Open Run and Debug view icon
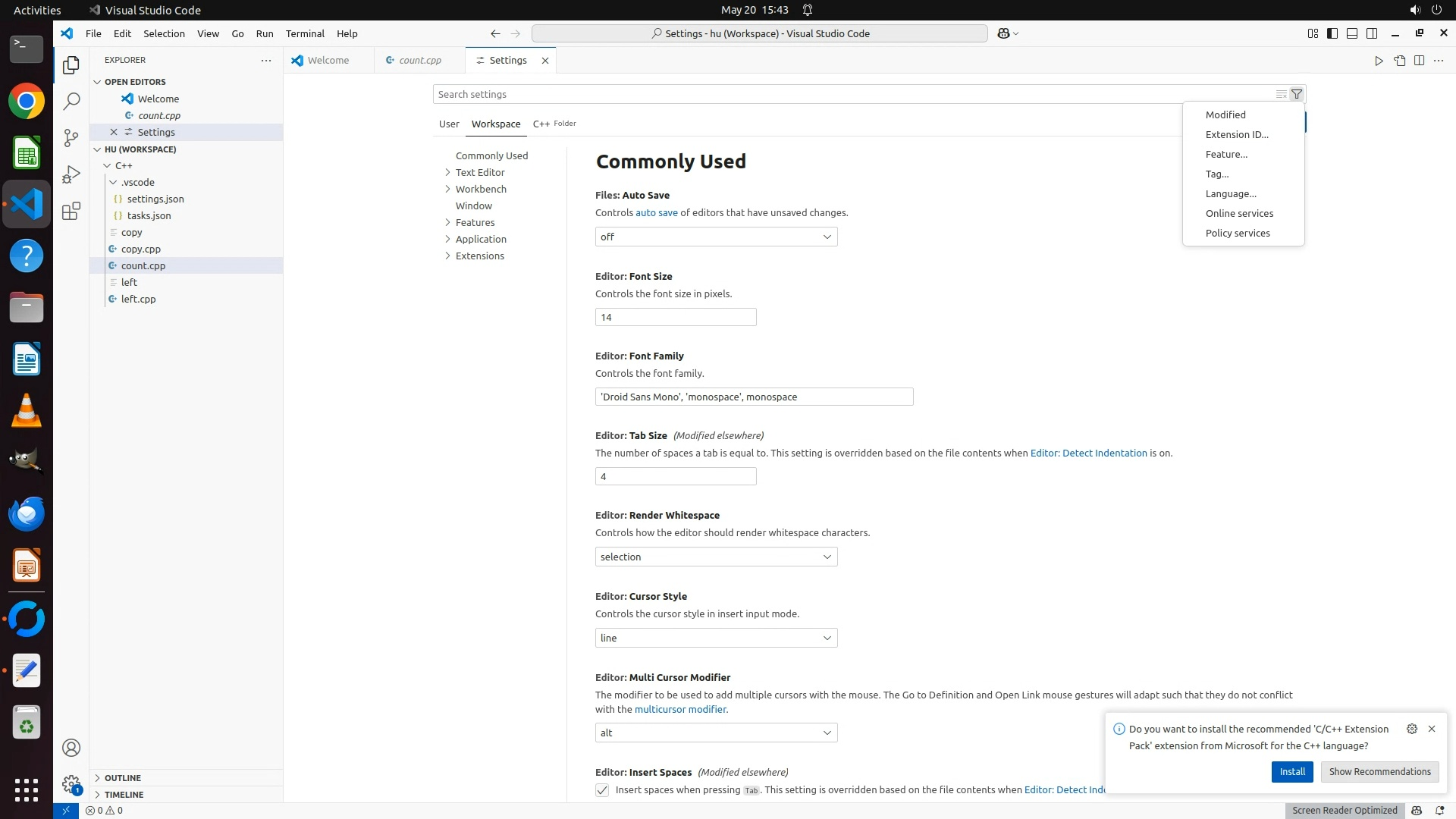1456x819 pixels. [x=71, y=174]
